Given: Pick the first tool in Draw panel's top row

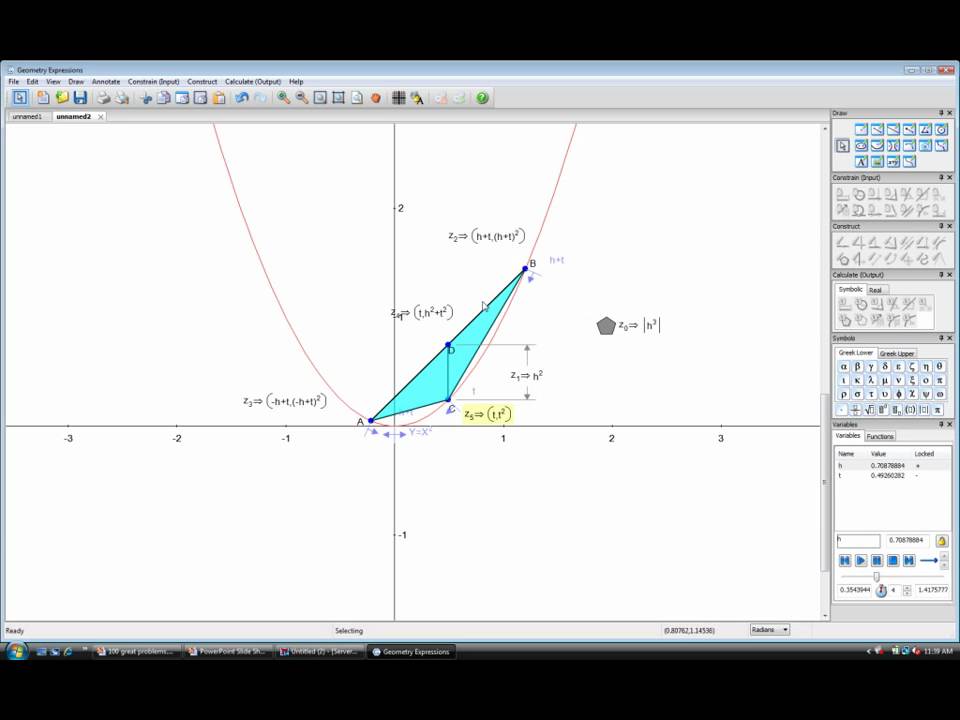Looking at the screenshot, I should click(861, 129).
